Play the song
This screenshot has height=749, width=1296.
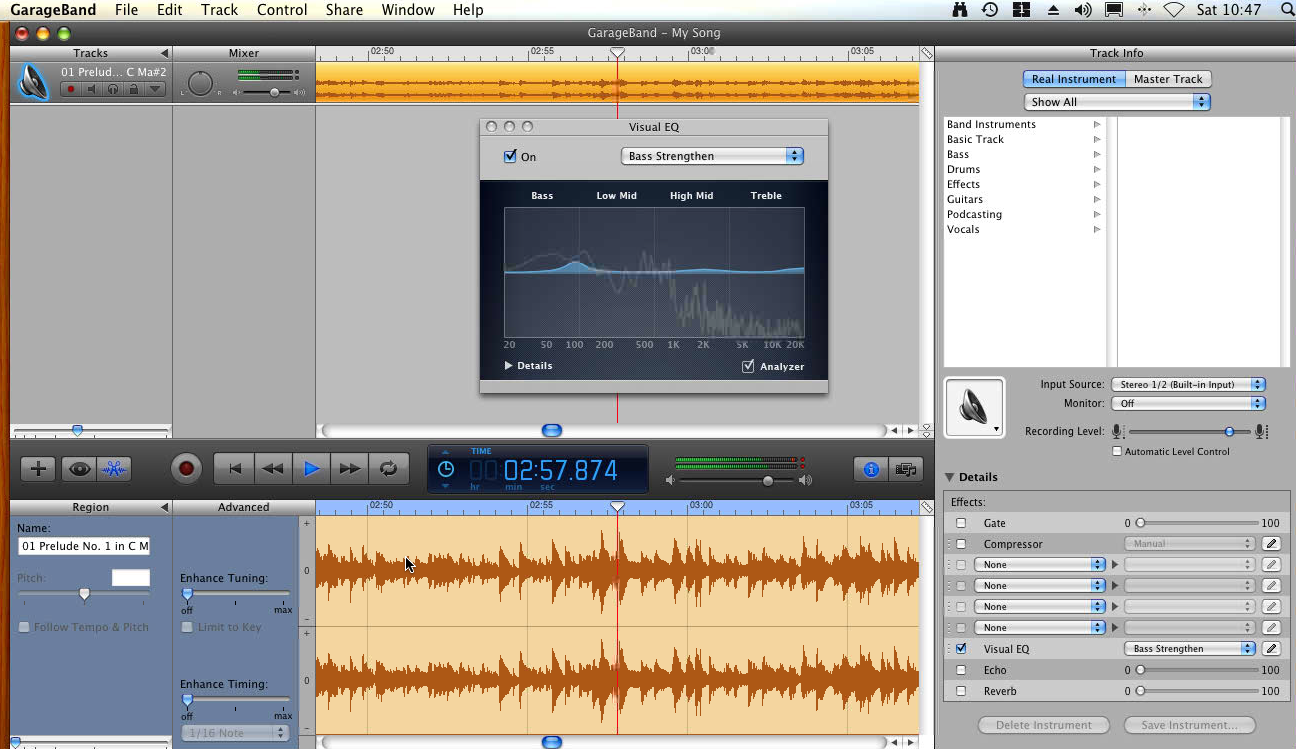(x=311, y=468)
